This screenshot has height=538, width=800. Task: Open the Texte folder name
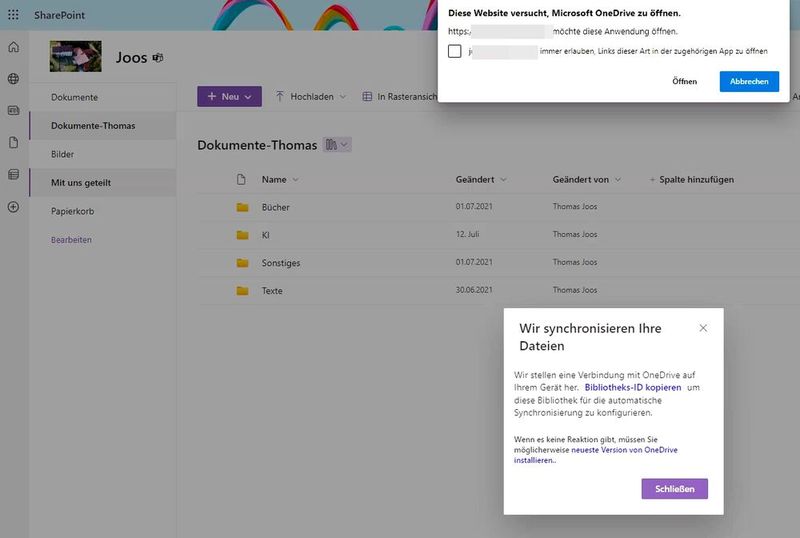point(272,291)
